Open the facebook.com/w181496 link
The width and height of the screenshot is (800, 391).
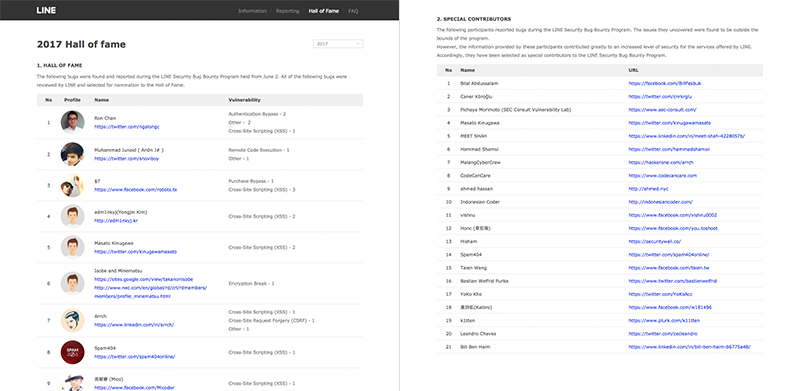pos(670,308)
